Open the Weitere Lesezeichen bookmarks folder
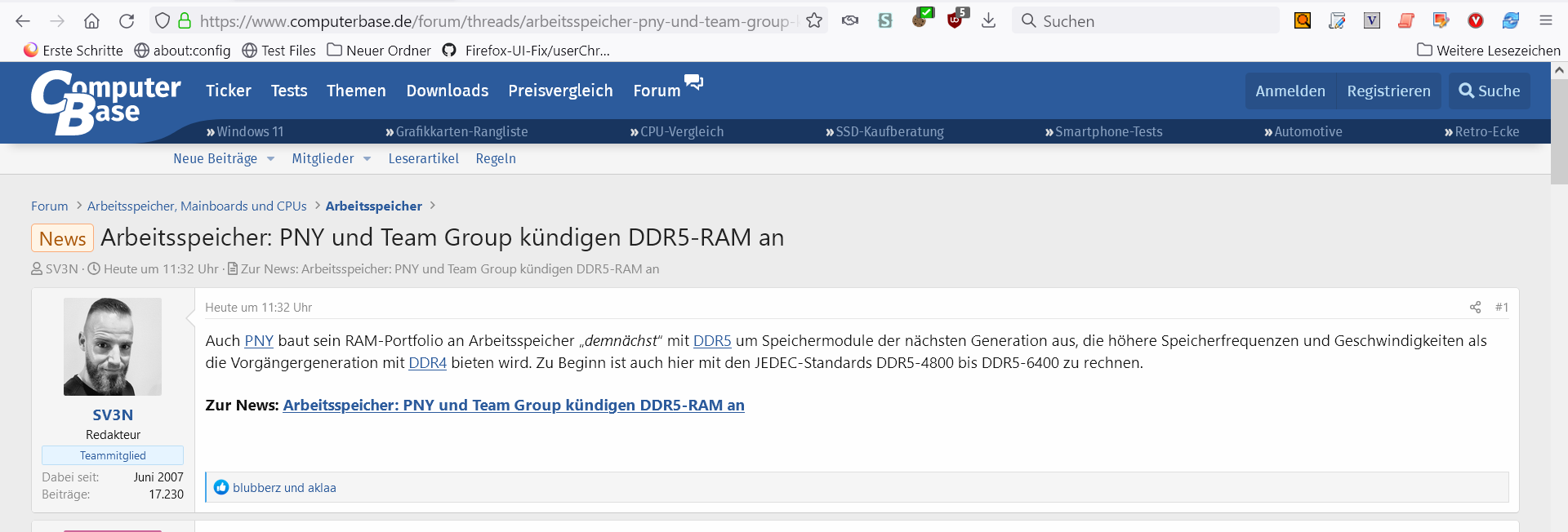Screen dimensions: 1568x532 [x=1489, y=51]
